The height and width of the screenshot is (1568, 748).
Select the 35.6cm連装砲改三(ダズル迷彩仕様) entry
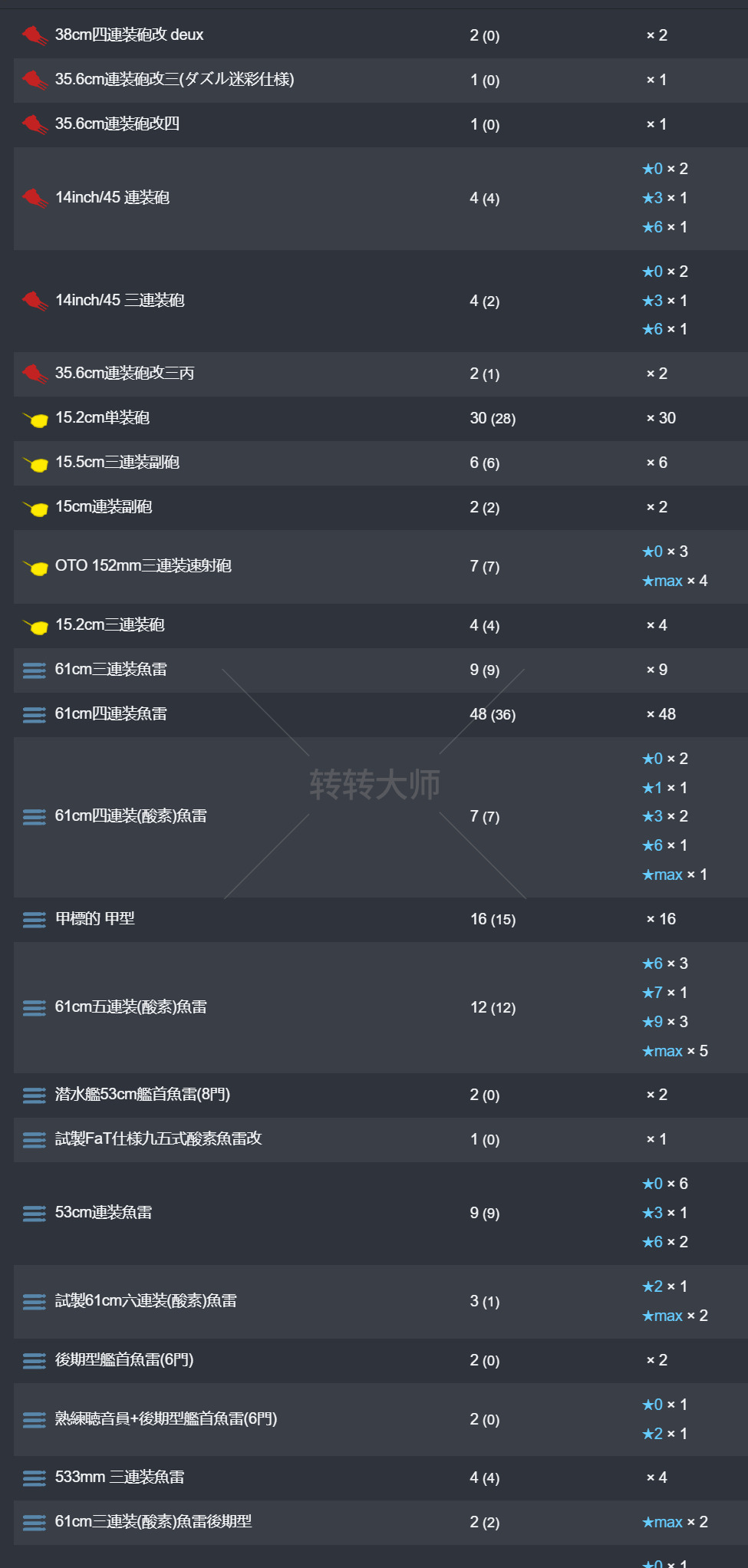click(x=174, y=79)
